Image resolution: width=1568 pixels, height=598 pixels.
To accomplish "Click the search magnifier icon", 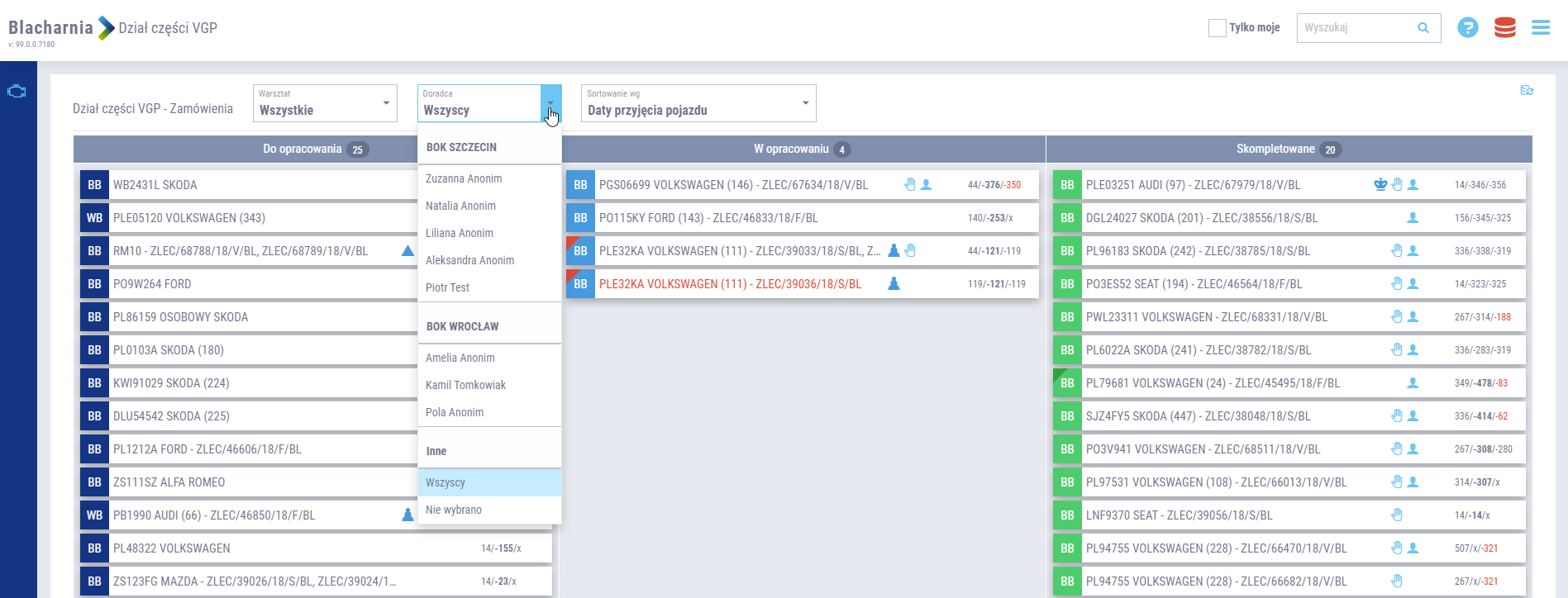I will (1423, 28).
